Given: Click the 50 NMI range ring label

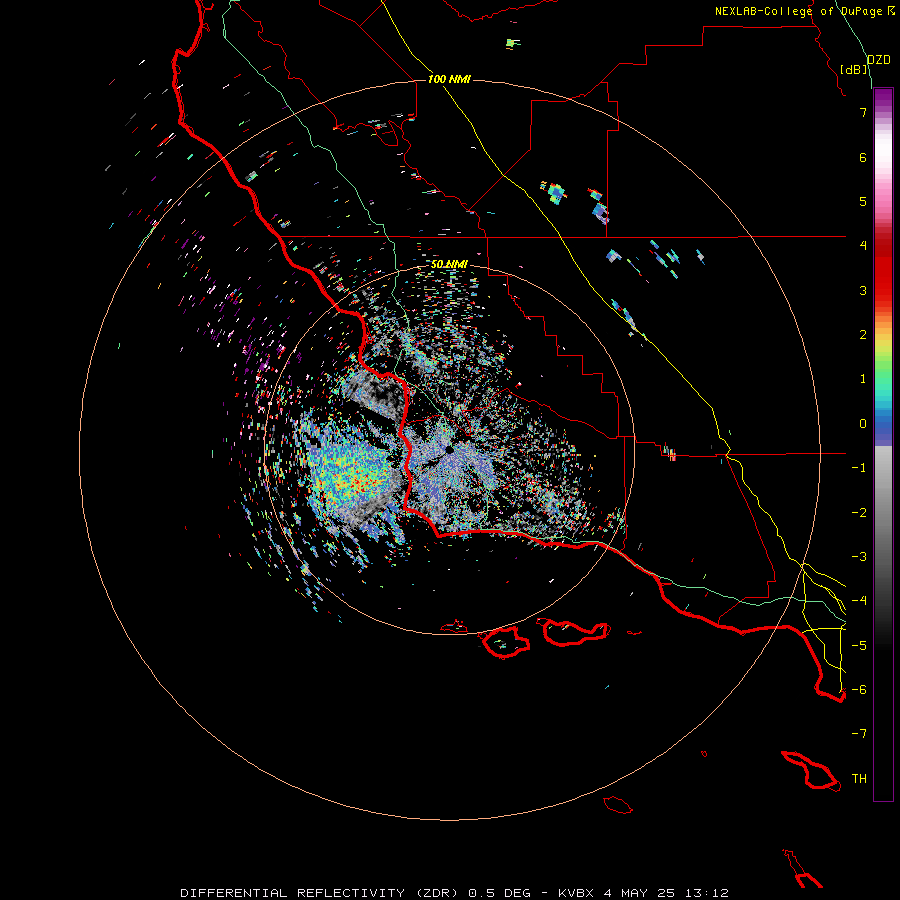Looking at the screenshot, I should pyautogui.click(x=449, y=264).
